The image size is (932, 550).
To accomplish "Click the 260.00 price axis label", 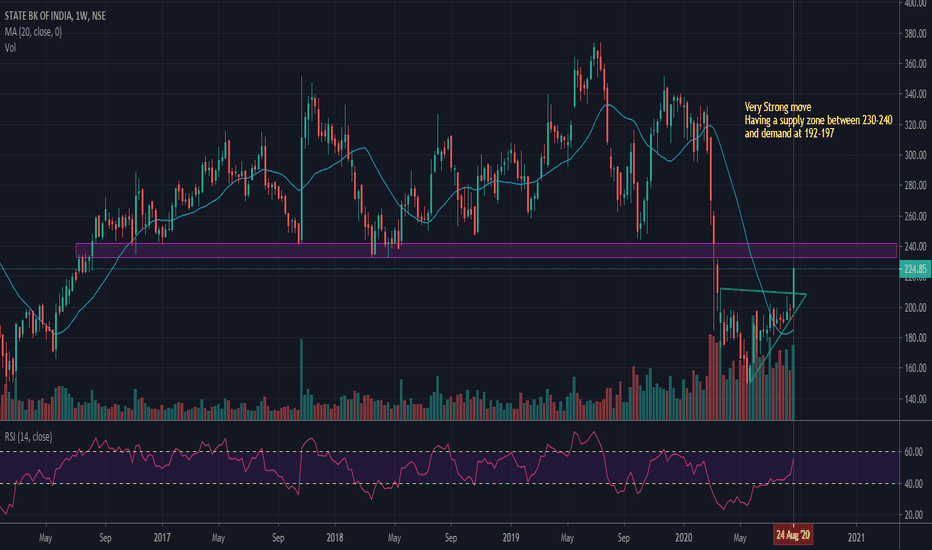I will tap(915, 216).
